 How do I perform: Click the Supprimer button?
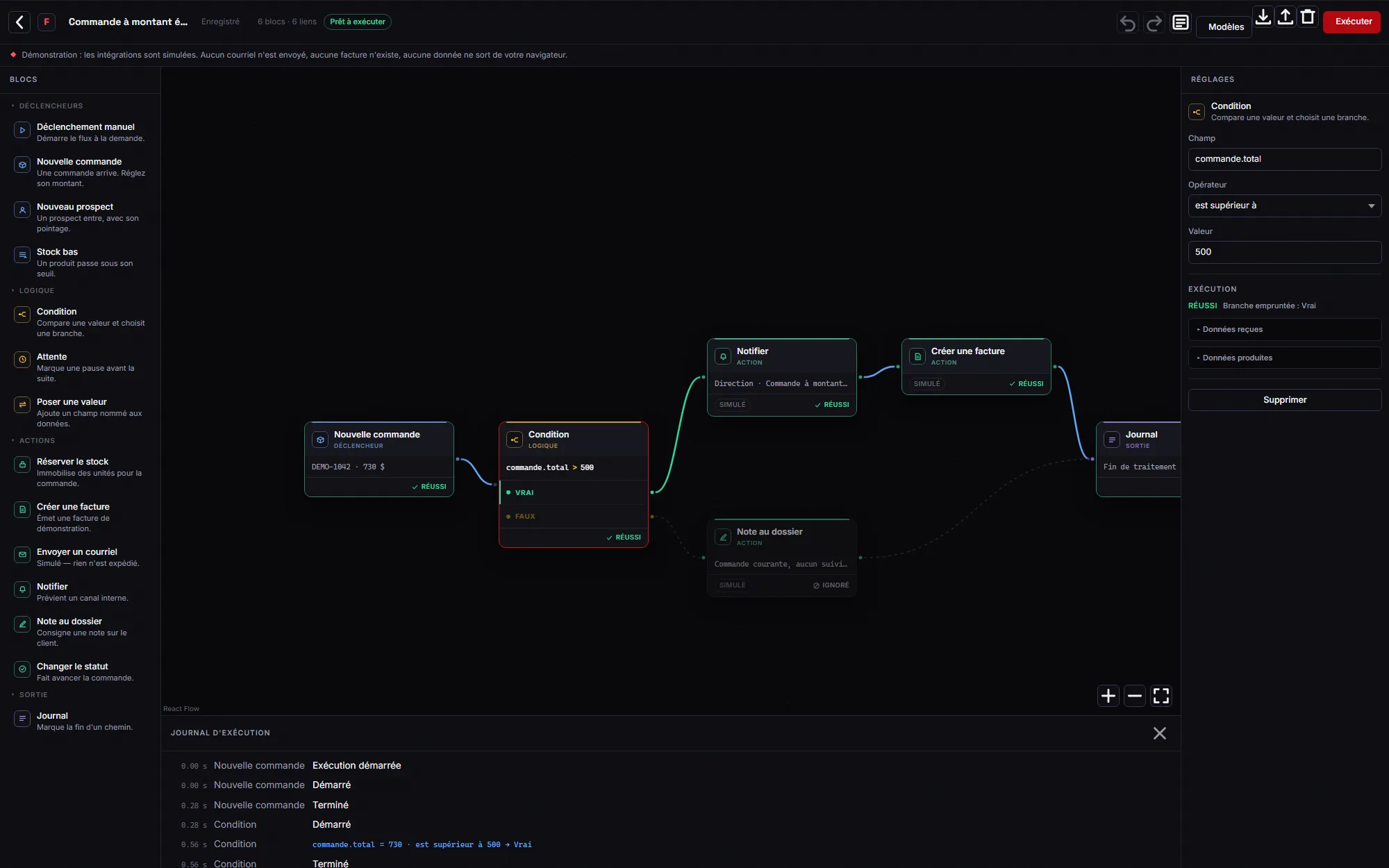pyautogui.click(x=1285, y=400)
